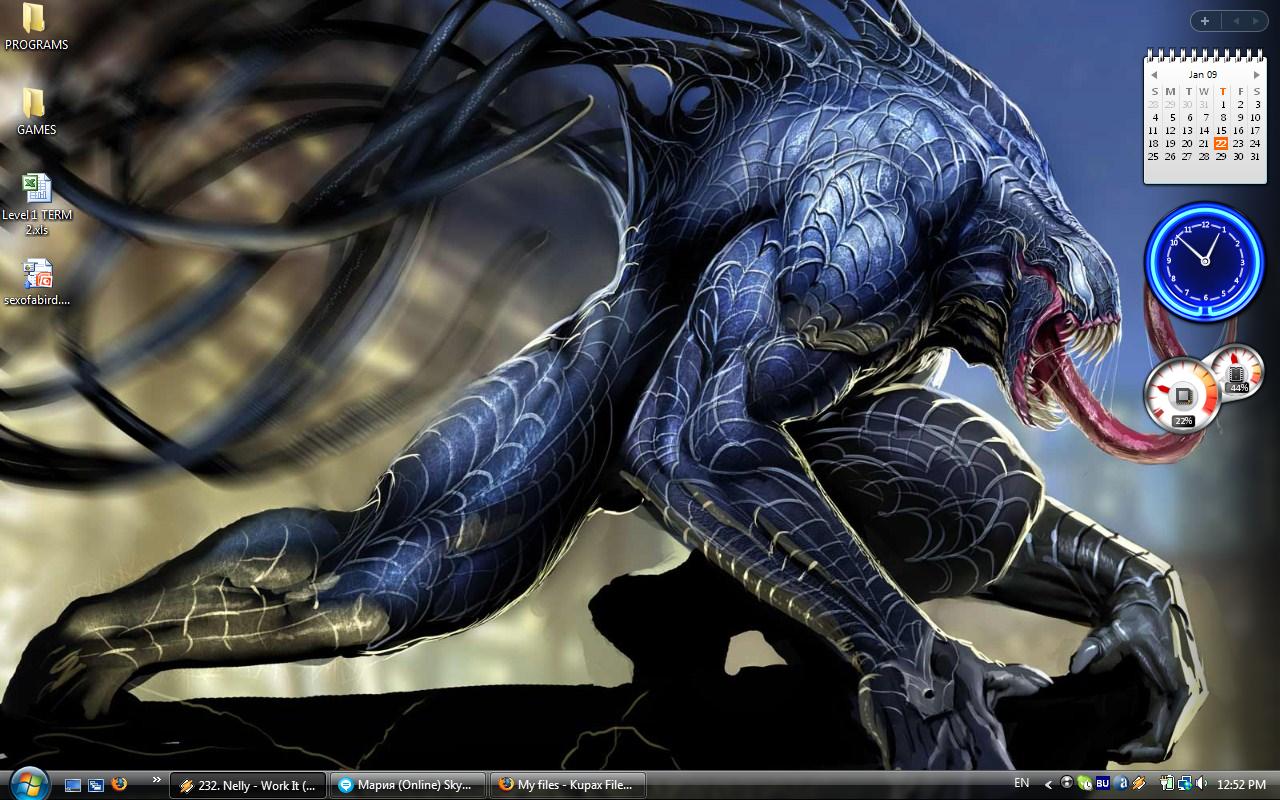Mute sound via the speaker tray icon
Screen dimensions: 1280x800
tap(1200, 785)
